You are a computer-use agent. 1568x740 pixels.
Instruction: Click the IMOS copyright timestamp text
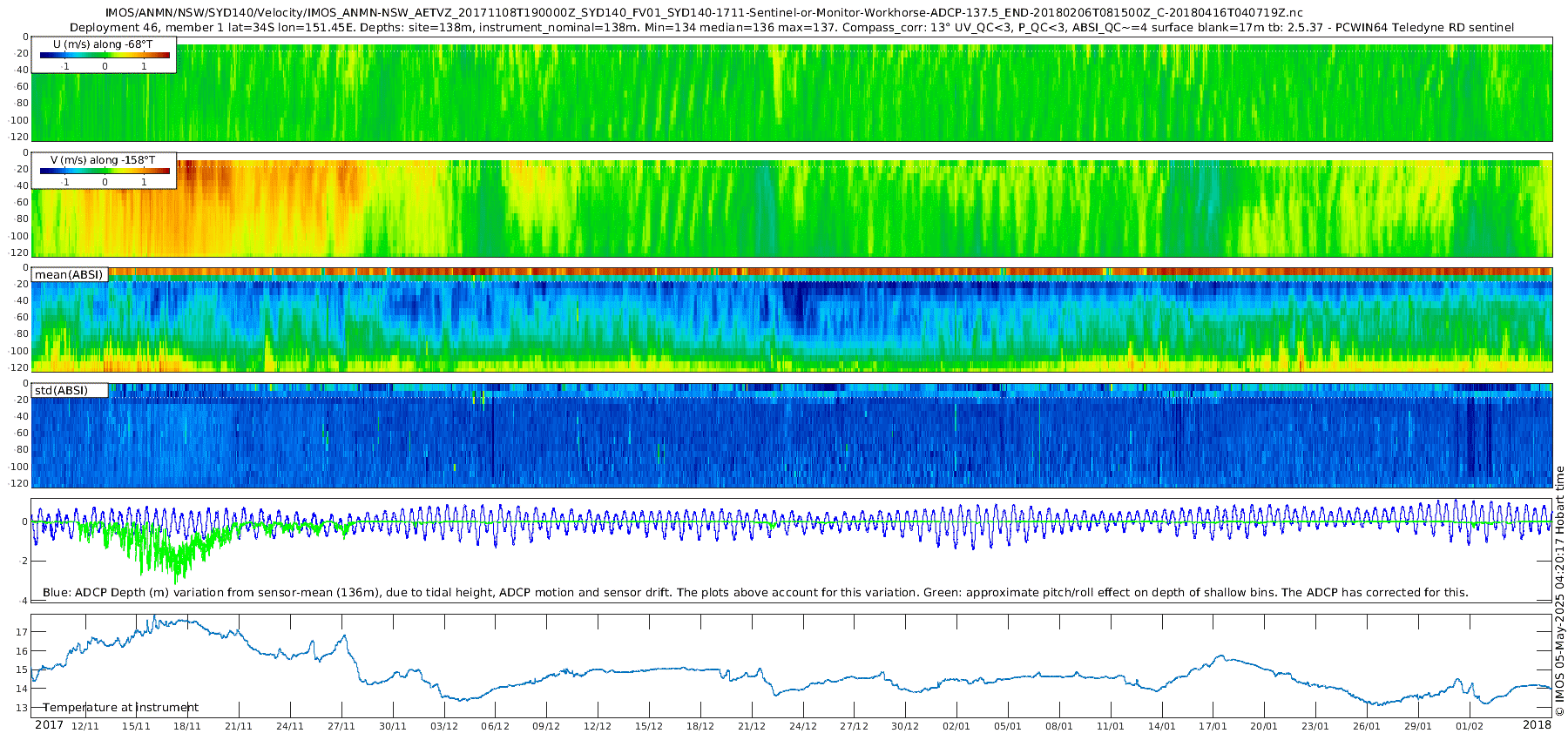1560,592
